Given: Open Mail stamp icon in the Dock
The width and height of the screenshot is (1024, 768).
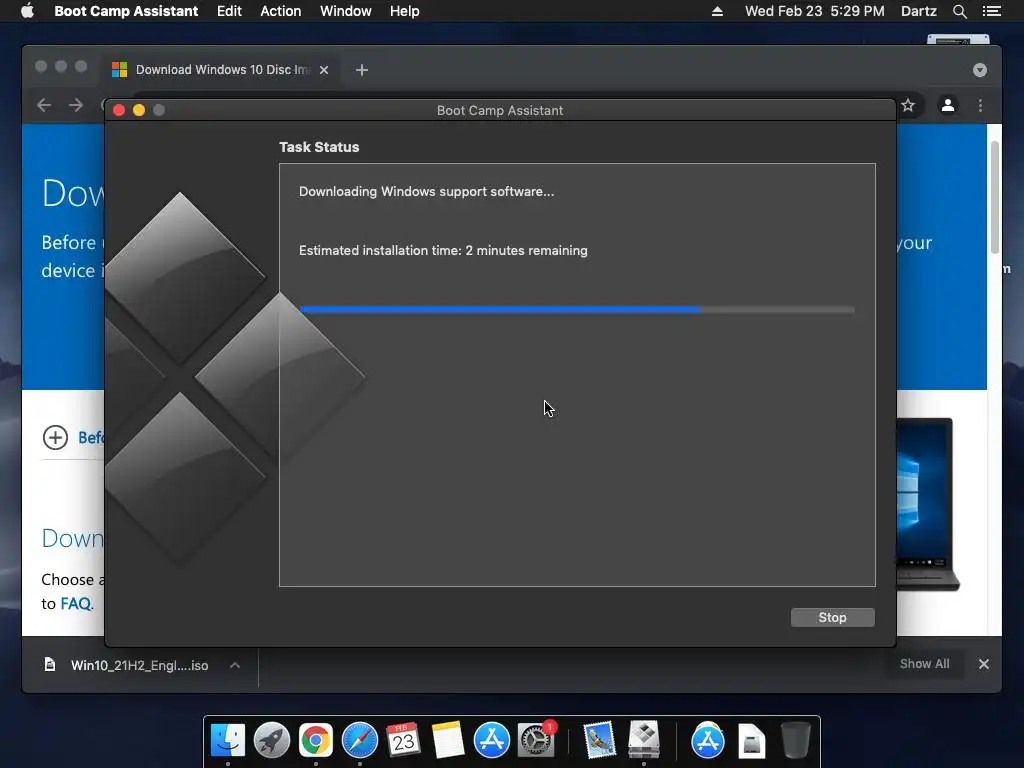Looking at the screenshot, I should (599, 740).
